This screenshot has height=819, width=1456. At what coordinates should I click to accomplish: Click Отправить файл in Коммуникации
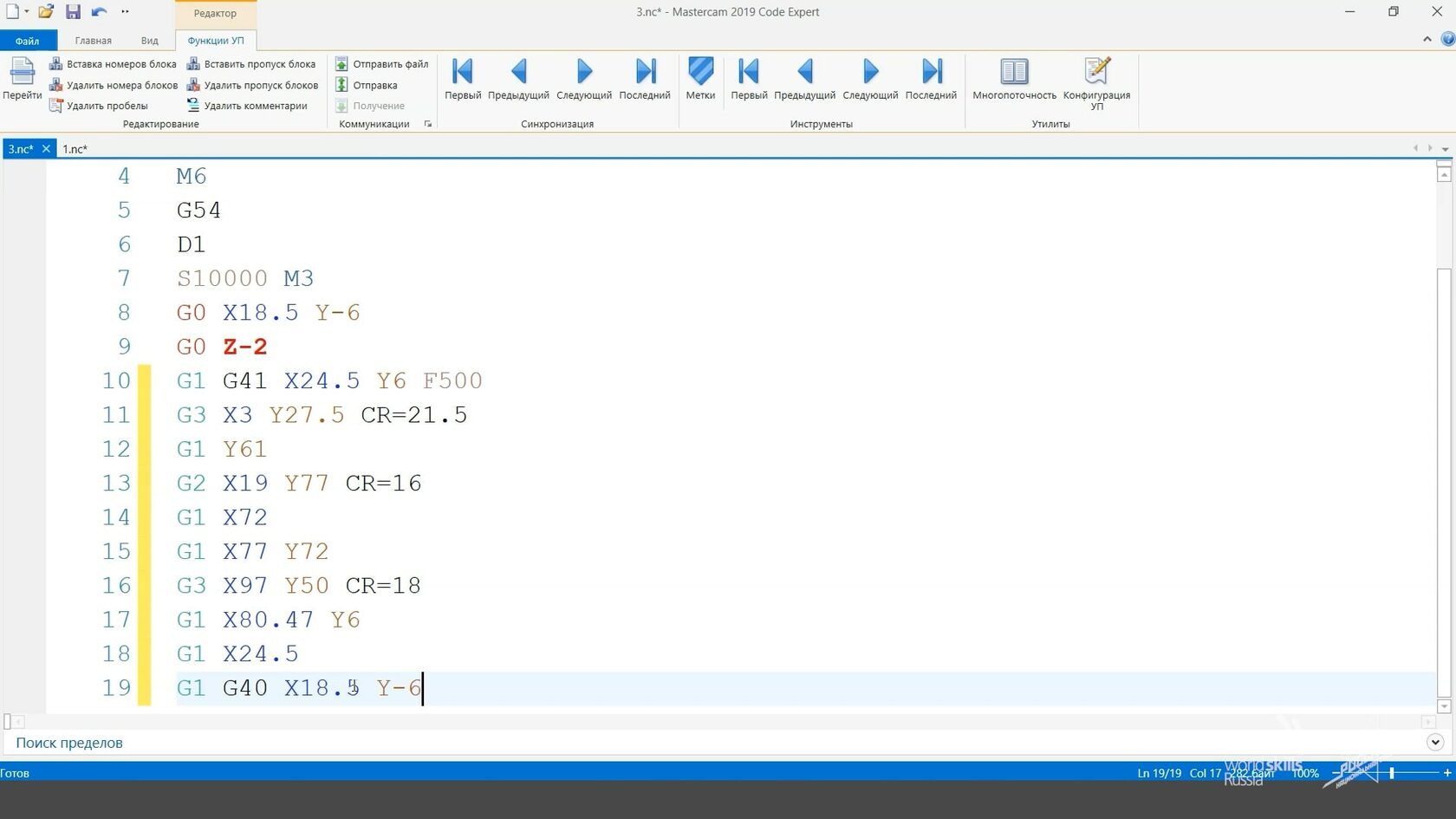pyautogui.click(x=382, y=64)
